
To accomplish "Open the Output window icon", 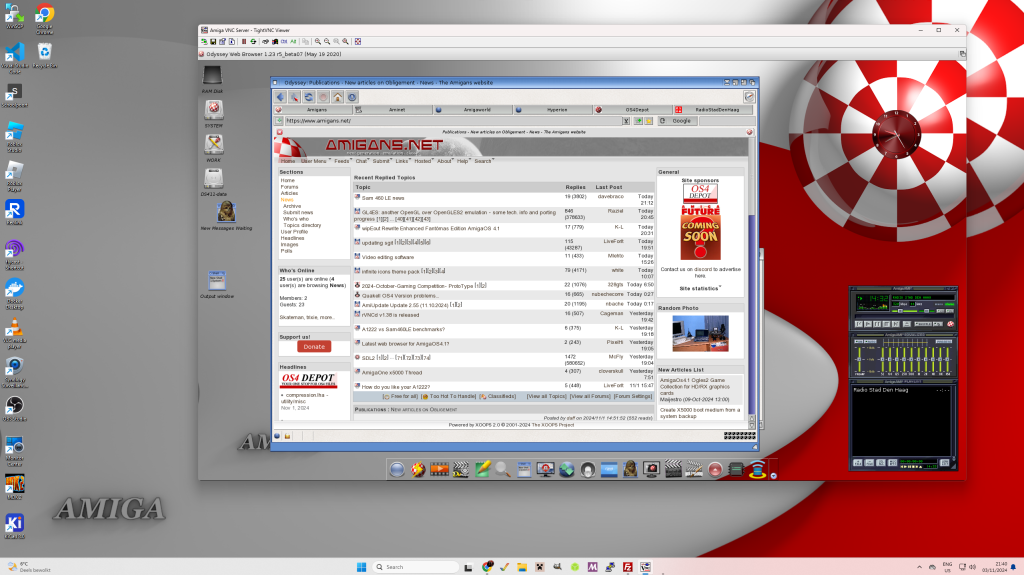I will click(x=217, y=281).
